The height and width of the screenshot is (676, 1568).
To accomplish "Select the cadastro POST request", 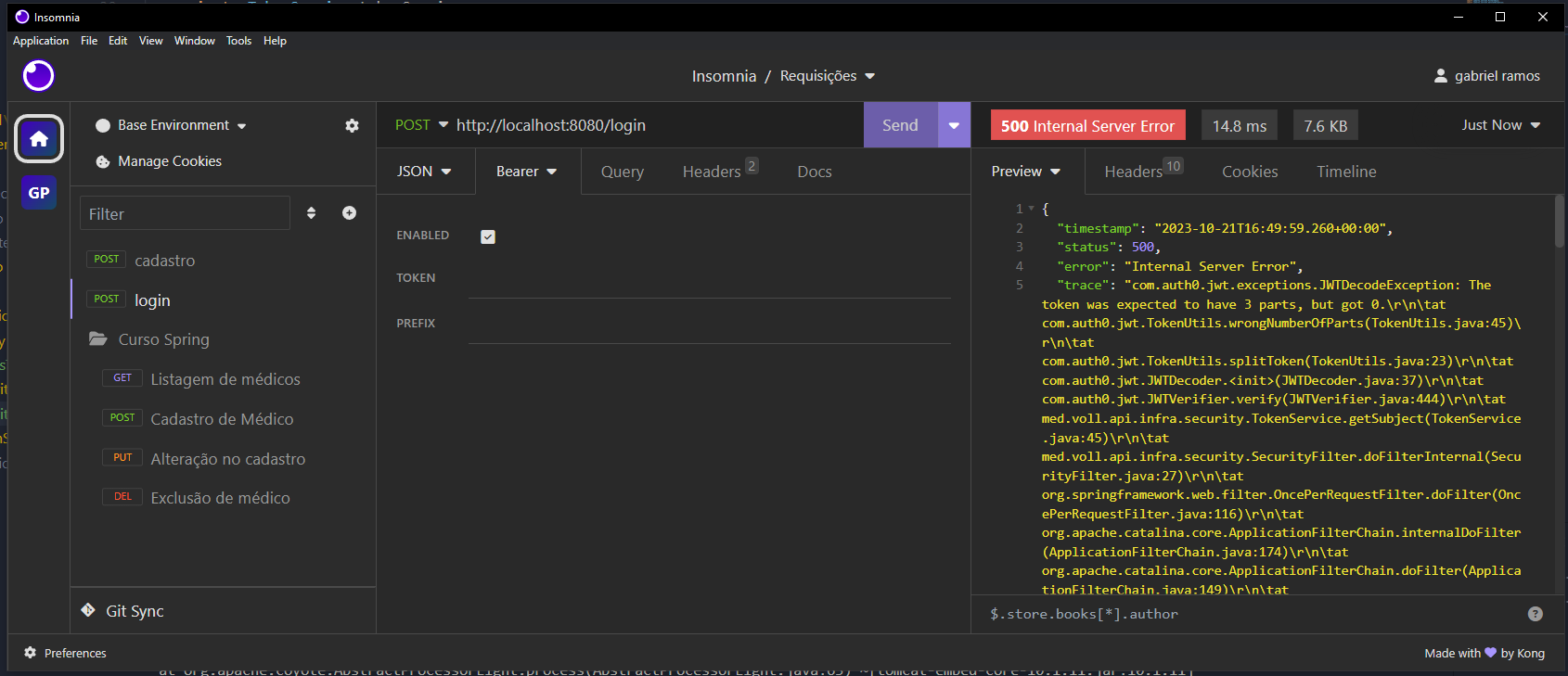I will click(223, 261).
